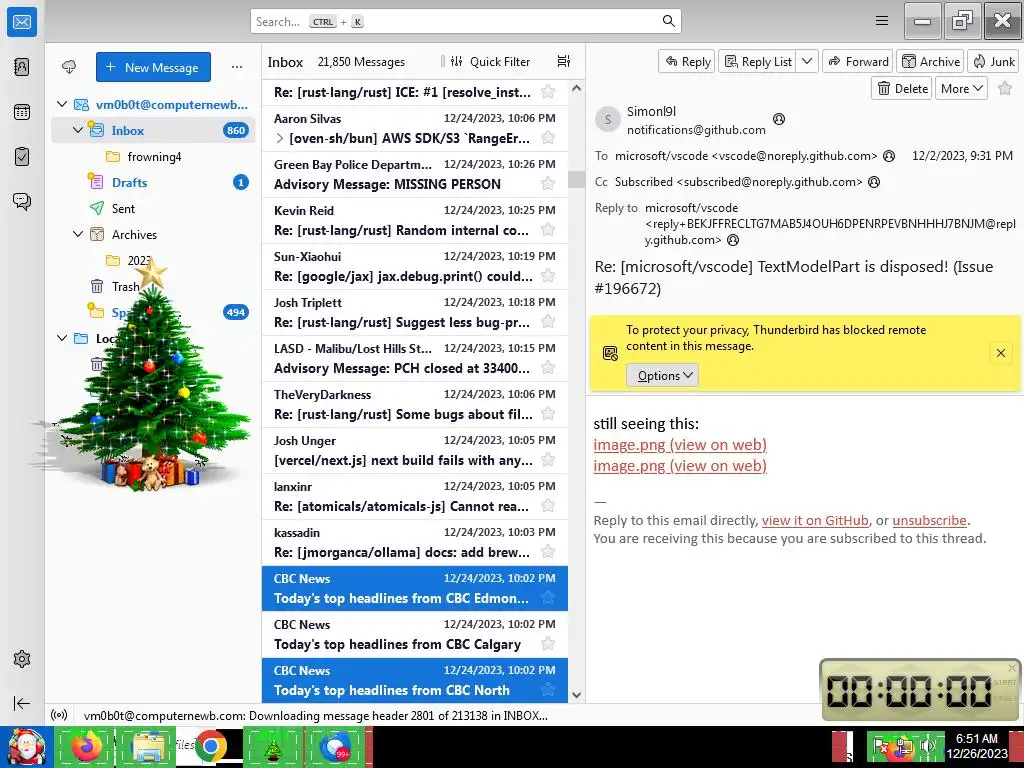Image resolution: width=1024 pixels, height=768 pixels.
Task: Open remote content Options dropdown
Action: 662,376
